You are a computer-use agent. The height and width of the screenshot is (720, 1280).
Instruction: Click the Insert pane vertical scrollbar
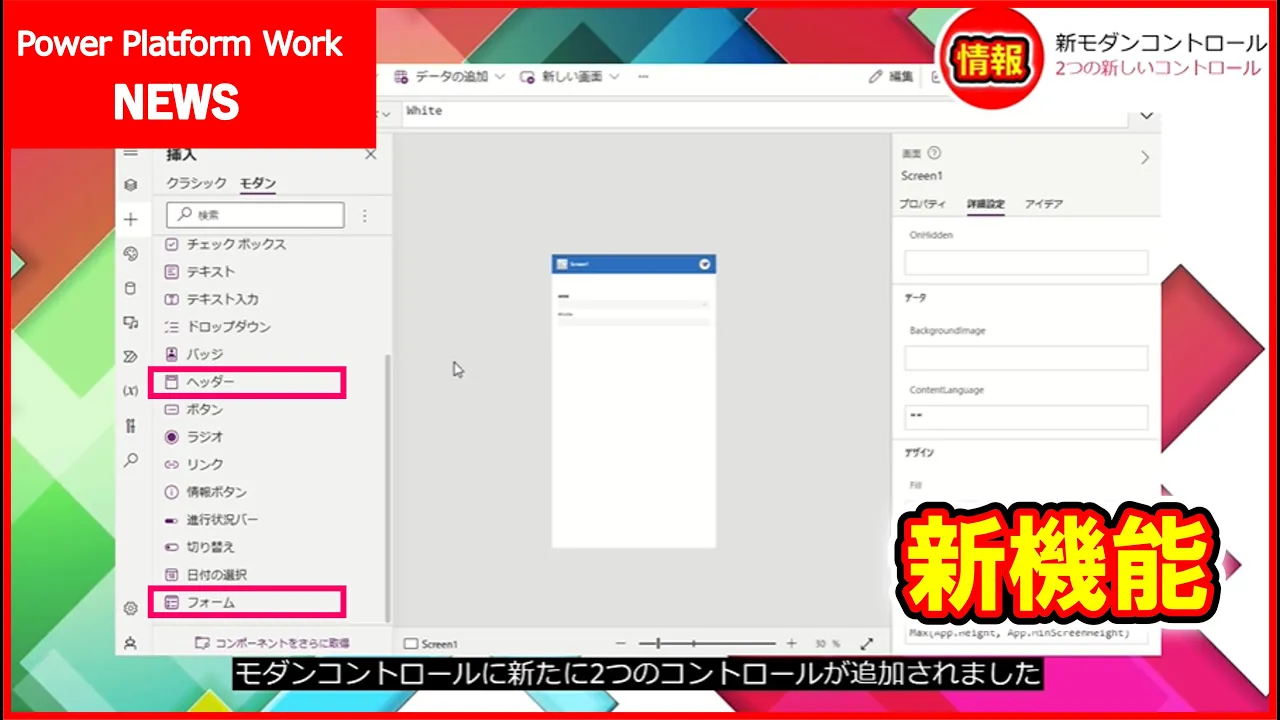coord(387,490)
